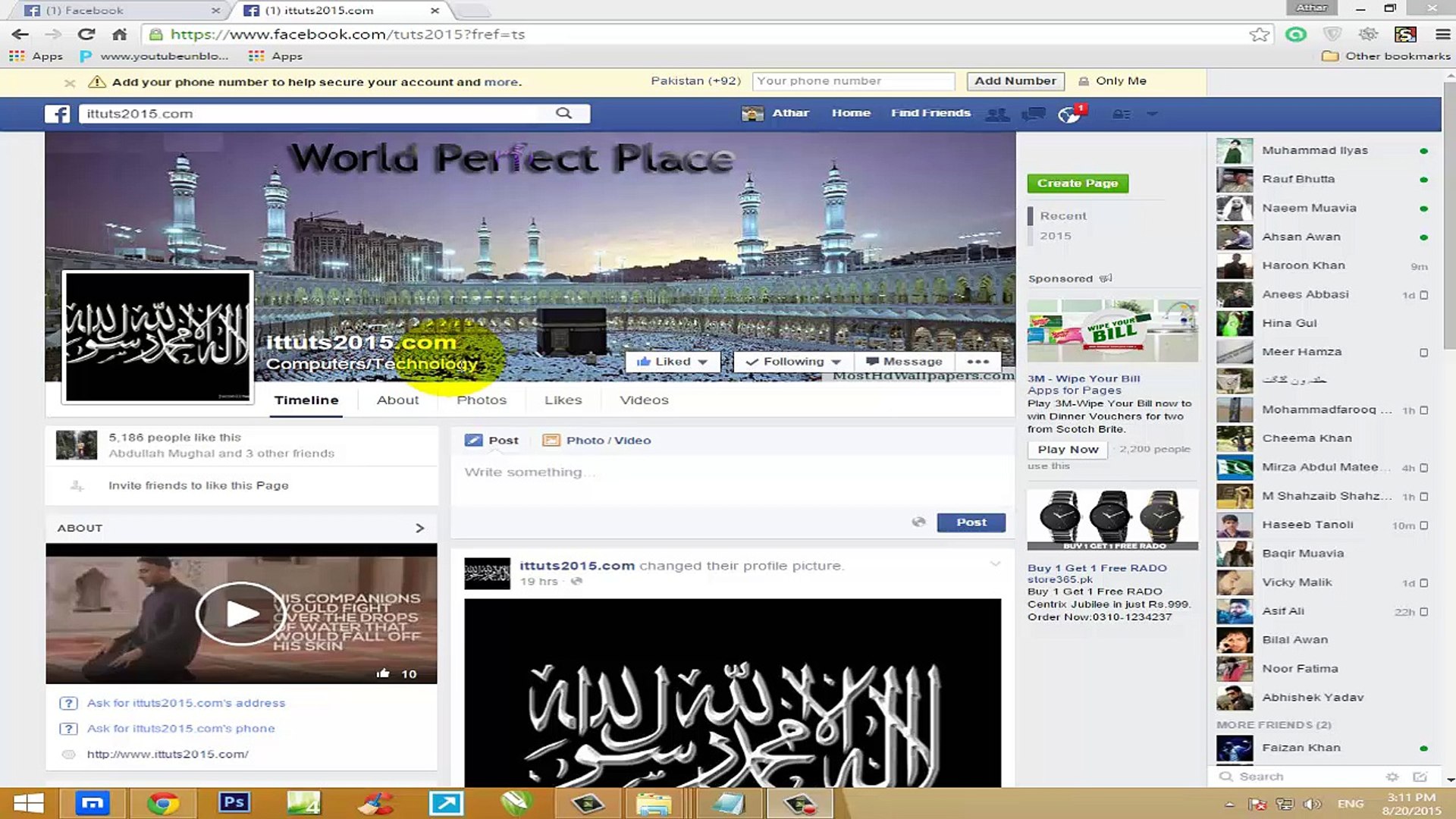Open the notifications globe icon
The image size is (1456, 819).
pos(1071,112)
